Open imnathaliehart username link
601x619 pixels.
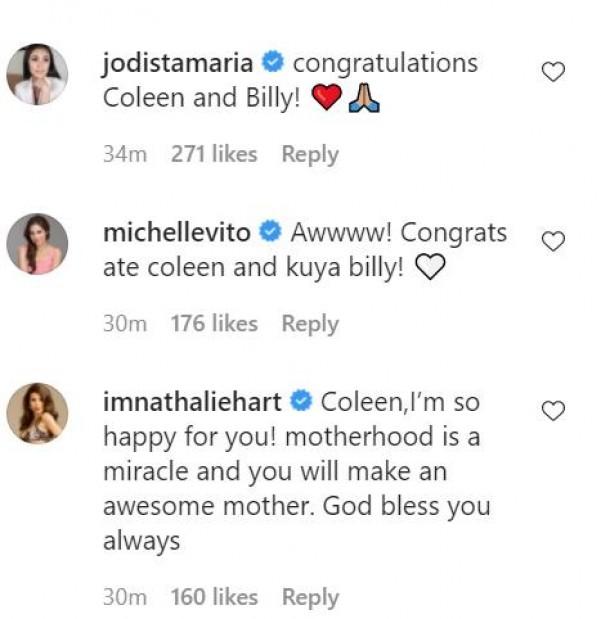click(193, 402)
